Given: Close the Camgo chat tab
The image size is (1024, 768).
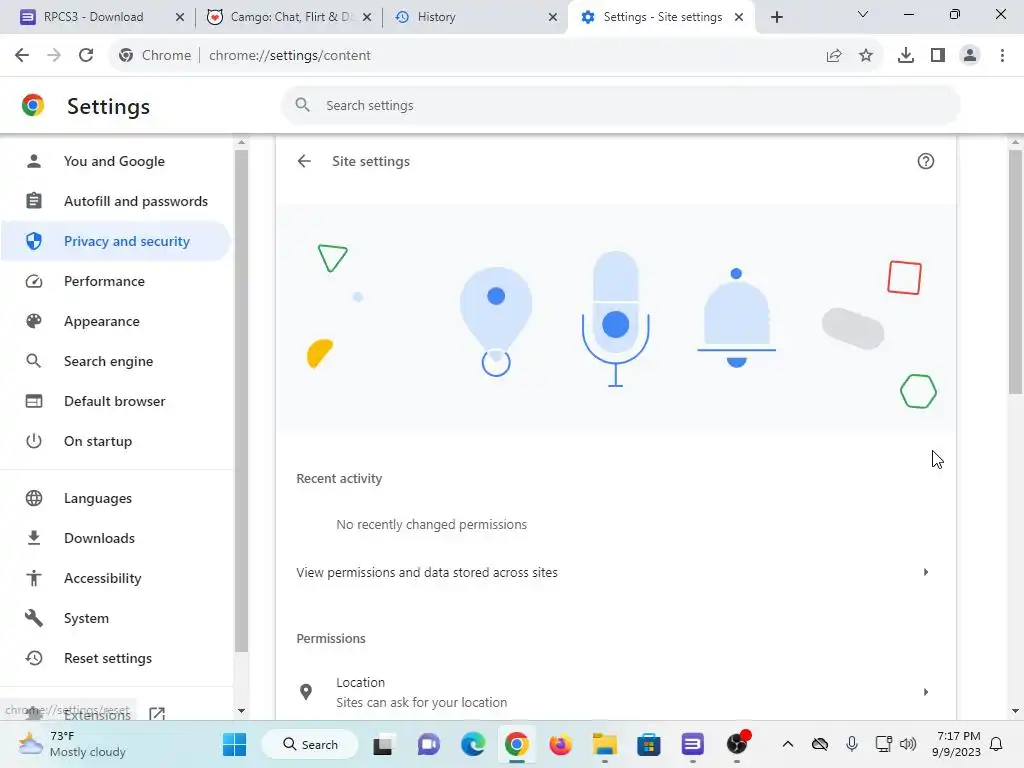Looking at the screenshot, I should pos(366,17).
